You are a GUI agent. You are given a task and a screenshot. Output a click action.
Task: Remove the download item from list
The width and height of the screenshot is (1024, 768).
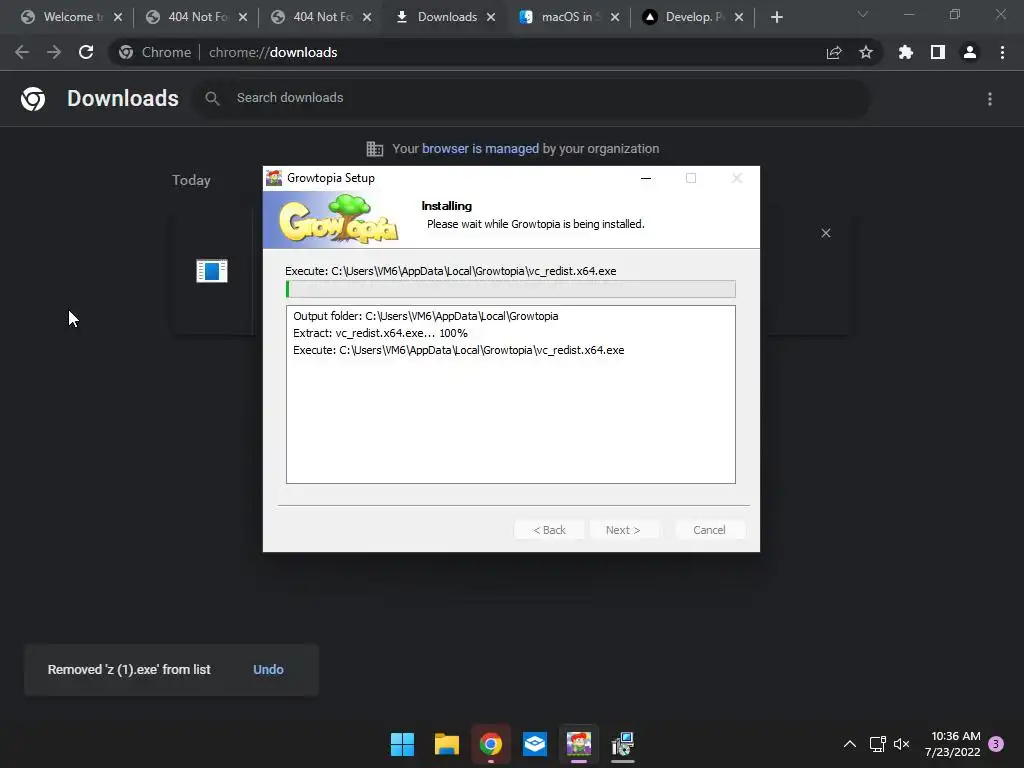coord(825,233)
